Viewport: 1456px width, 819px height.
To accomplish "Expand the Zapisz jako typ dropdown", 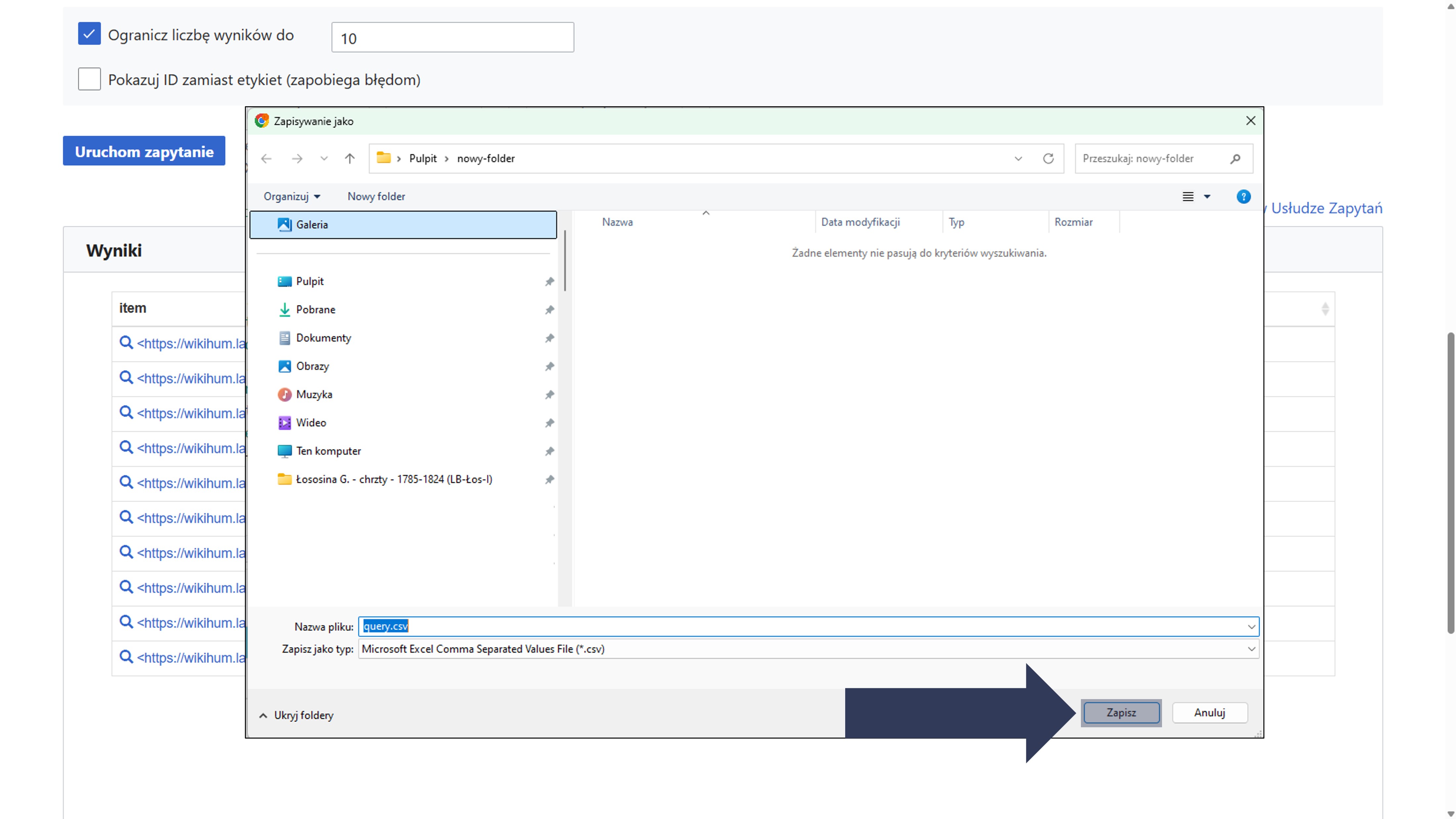I will 1251,649.
